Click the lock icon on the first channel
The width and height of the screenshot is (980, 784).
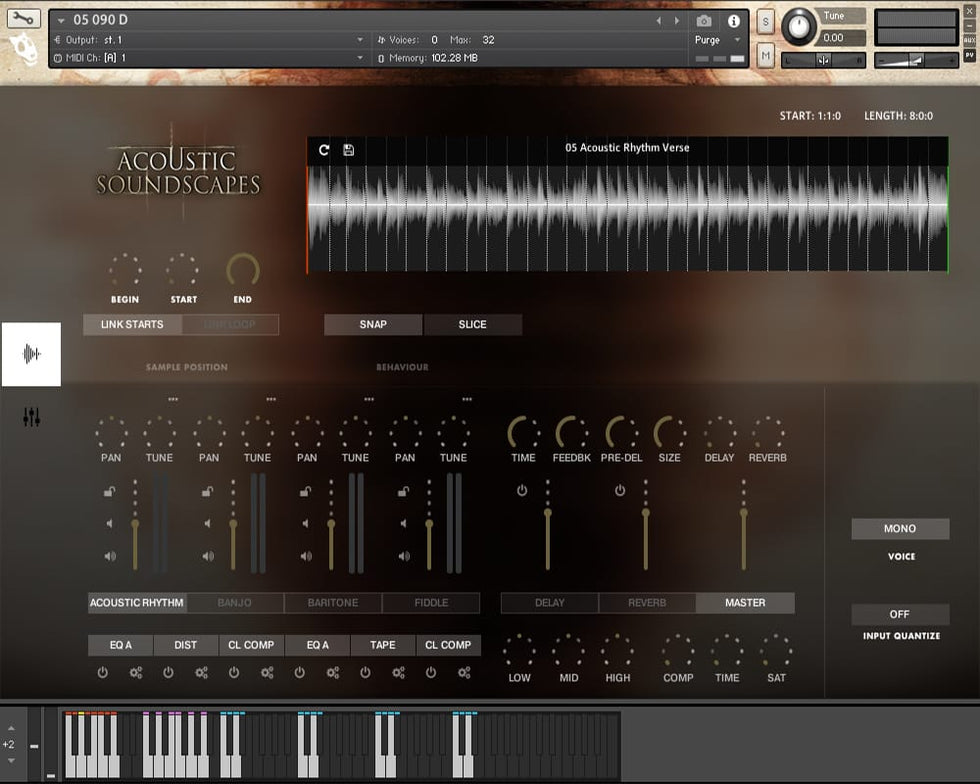coord(109,491)
